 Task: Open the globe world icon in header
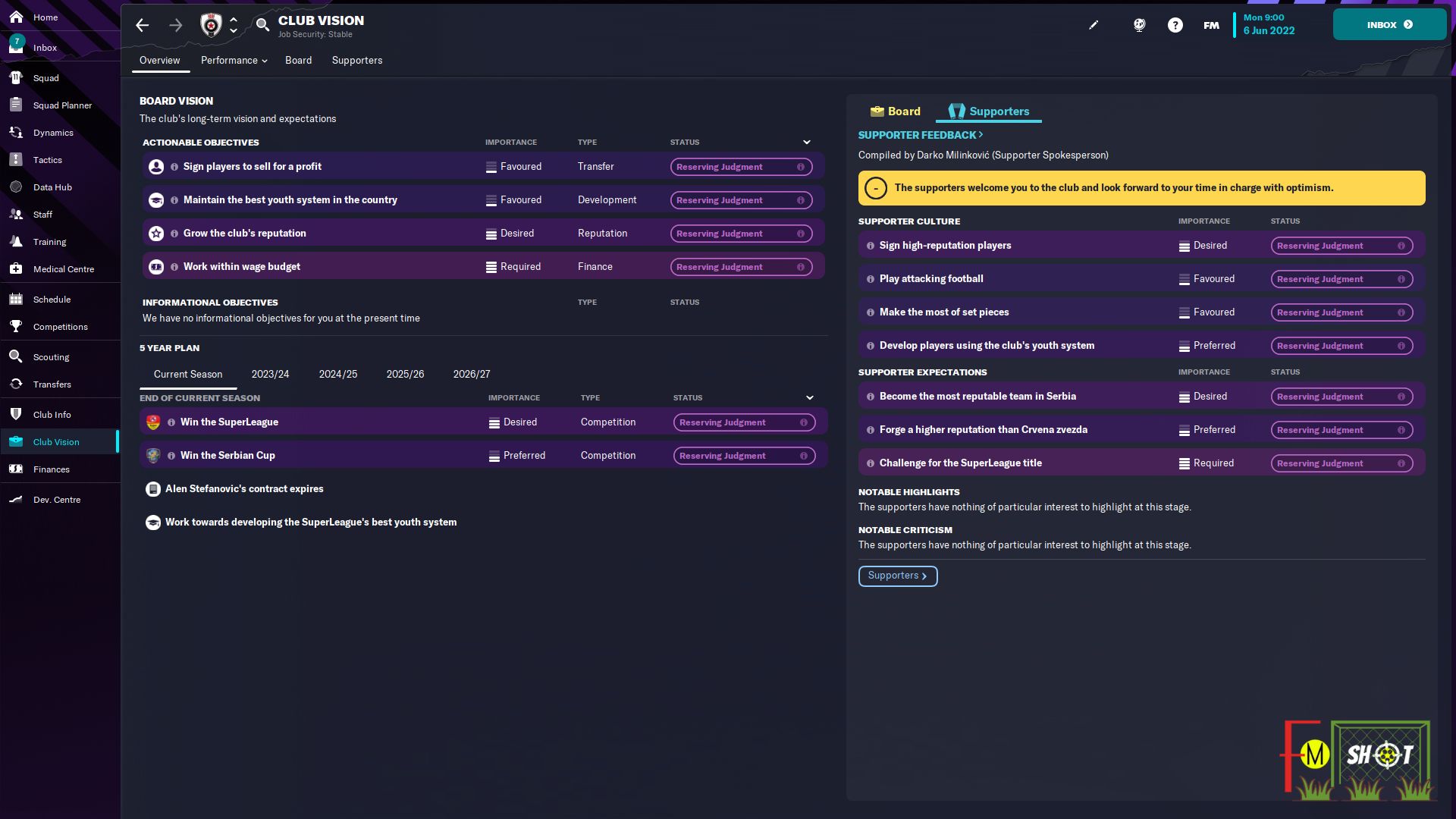click(x=1139, y=25)
